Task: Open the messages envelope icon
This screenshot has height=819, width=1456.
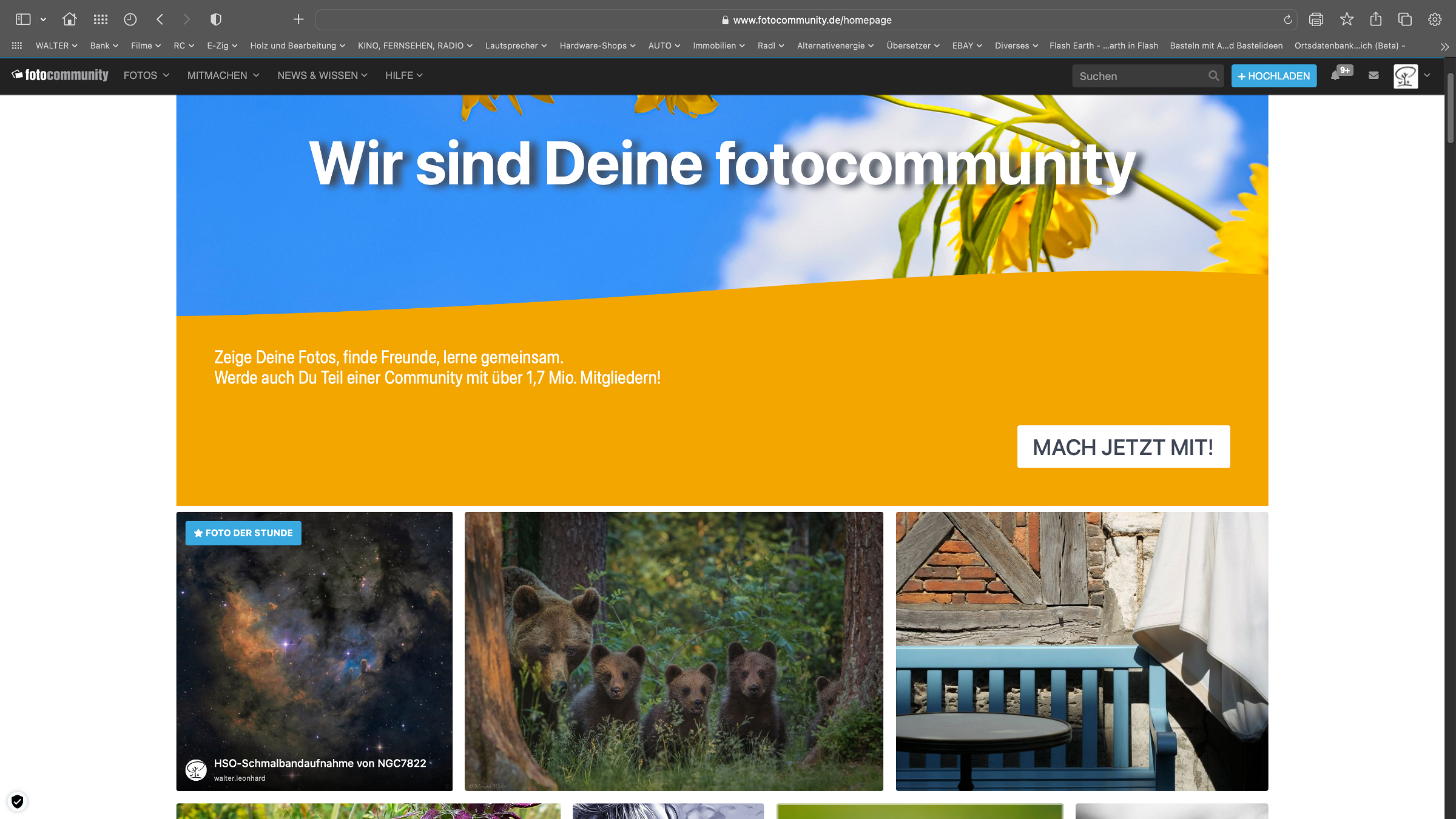Action: pos(1373,75)
